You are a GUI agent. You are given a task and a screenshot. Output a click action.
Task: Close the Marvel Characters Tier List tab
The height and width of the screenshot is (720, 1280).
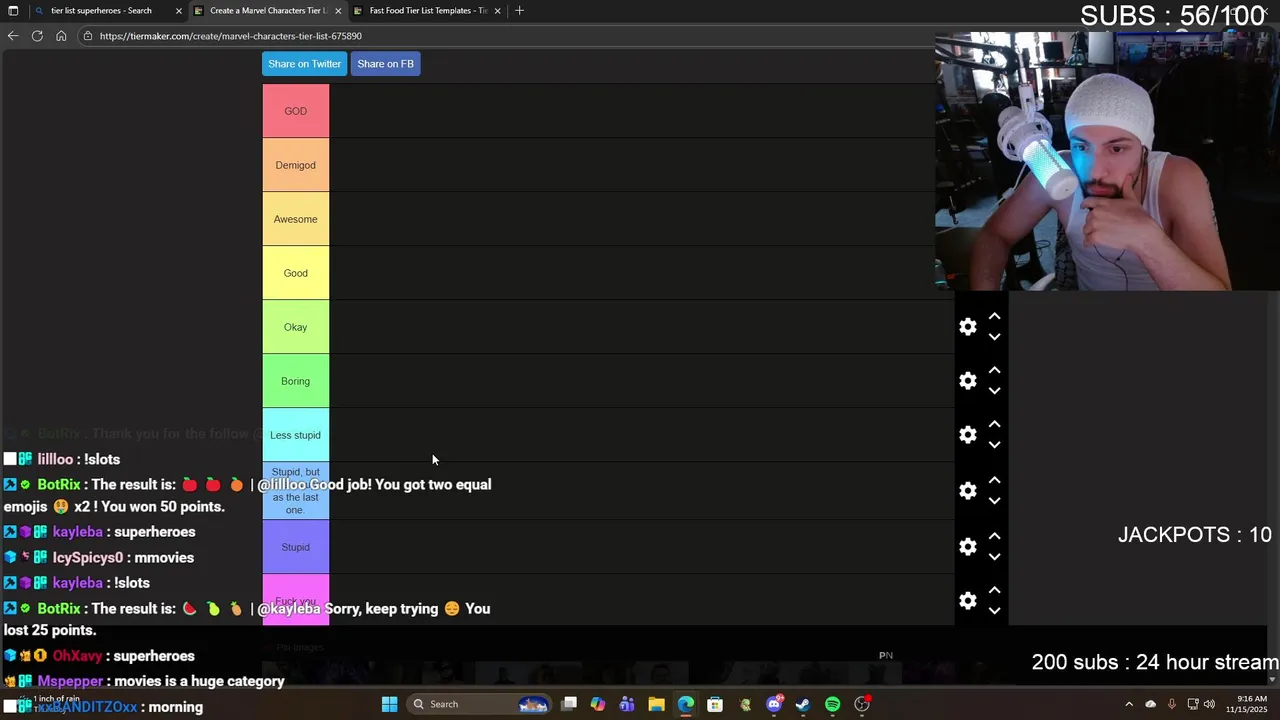pos(338,11)
